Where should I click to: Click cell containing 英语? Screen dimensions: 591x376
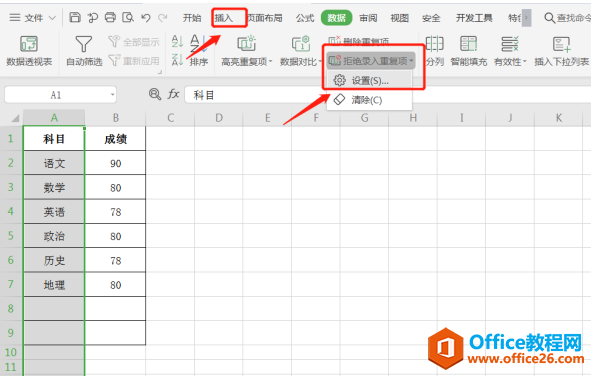point(54,211)
